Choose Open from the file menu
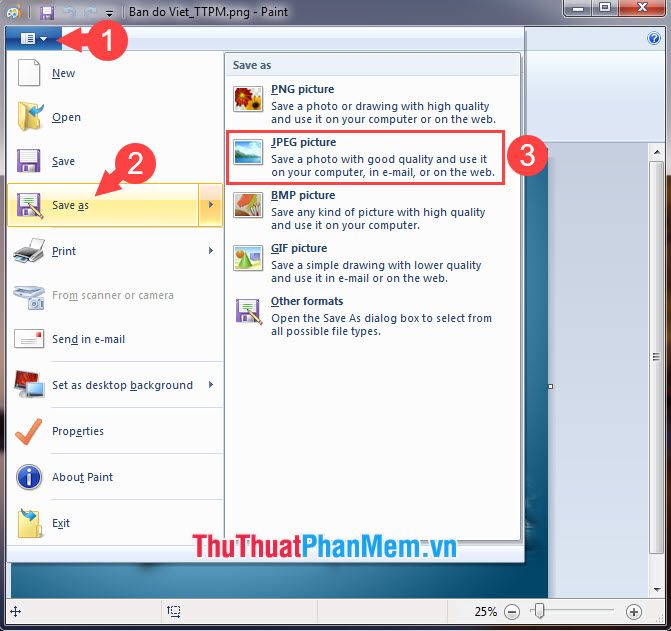 115,117
